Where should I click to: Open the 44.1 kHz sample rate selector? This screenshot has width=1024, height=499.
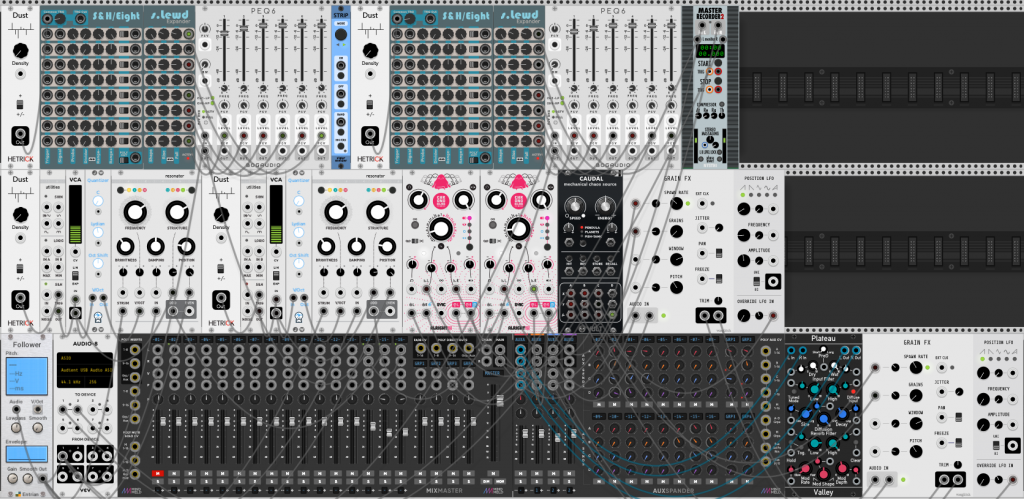71,381
